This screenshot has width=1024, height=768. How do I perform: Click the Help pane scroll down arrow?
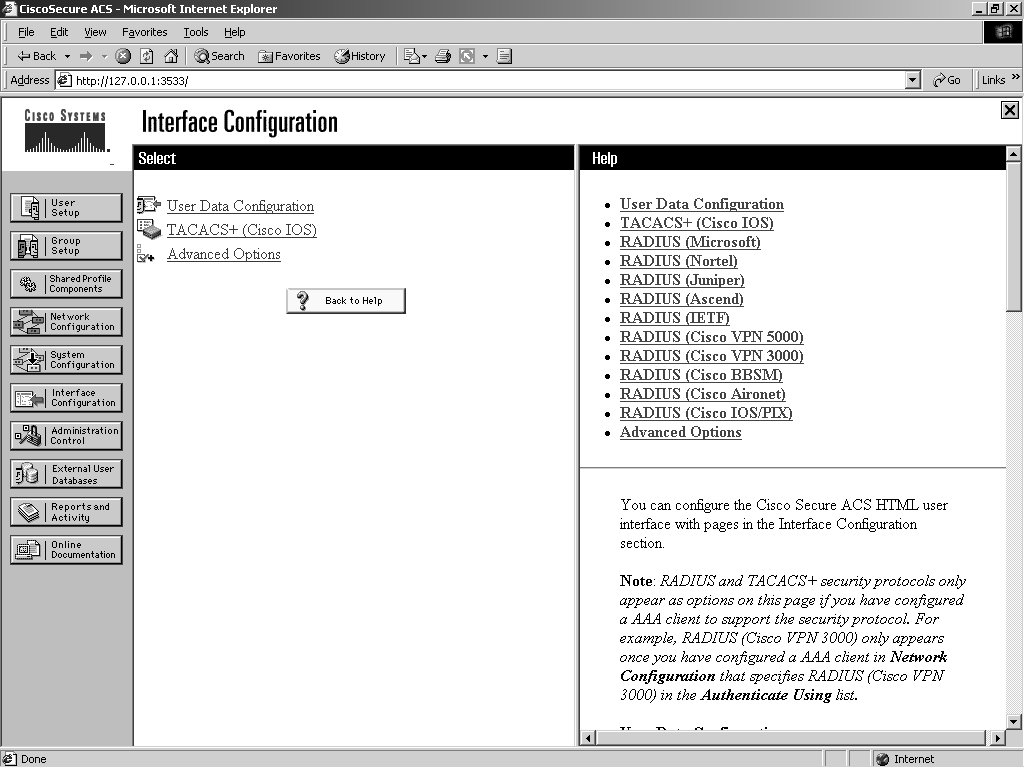(x=1014, y=722)
